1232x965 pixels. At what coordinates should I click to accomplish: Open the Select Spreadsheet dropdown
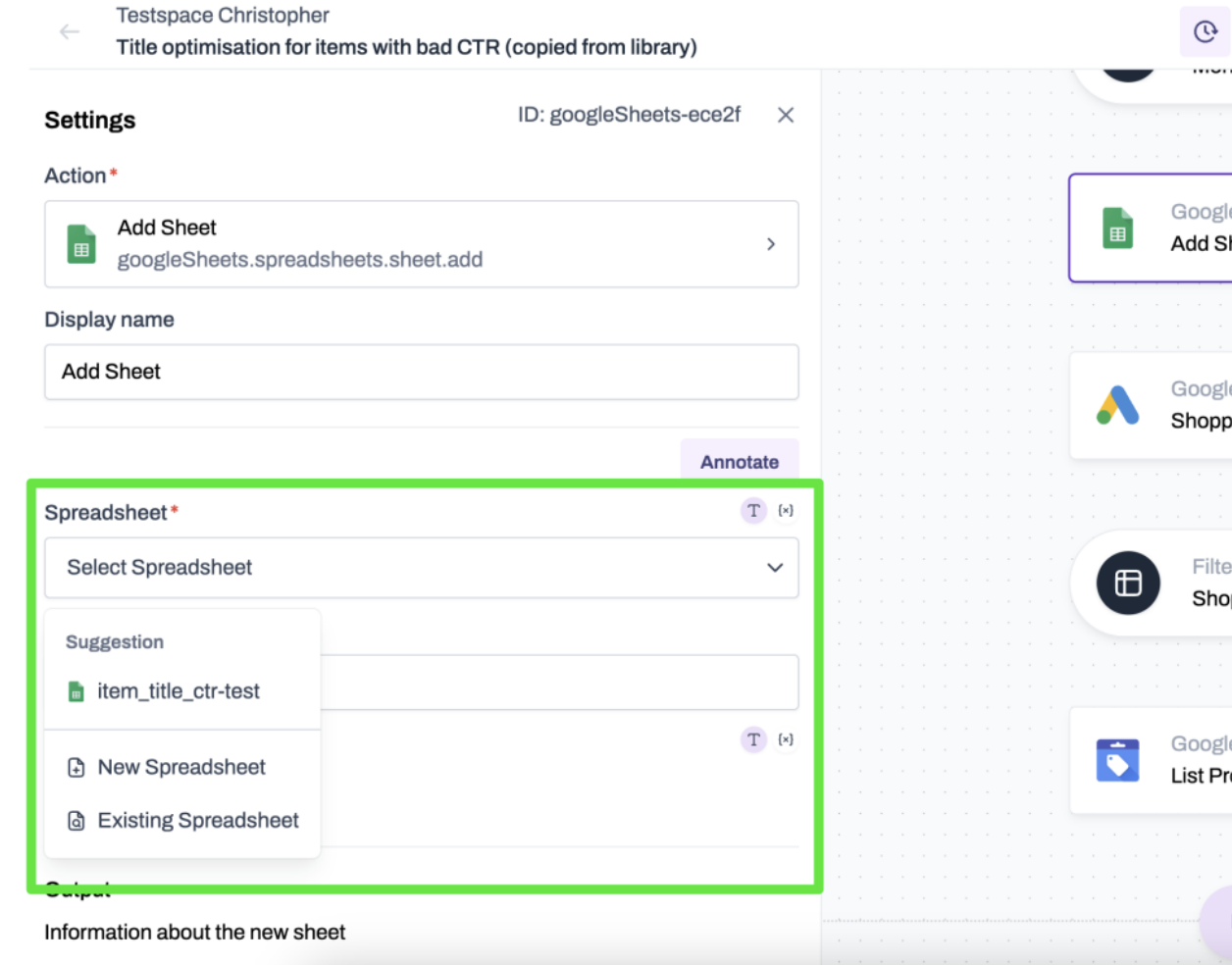click(x=422, y=568)
